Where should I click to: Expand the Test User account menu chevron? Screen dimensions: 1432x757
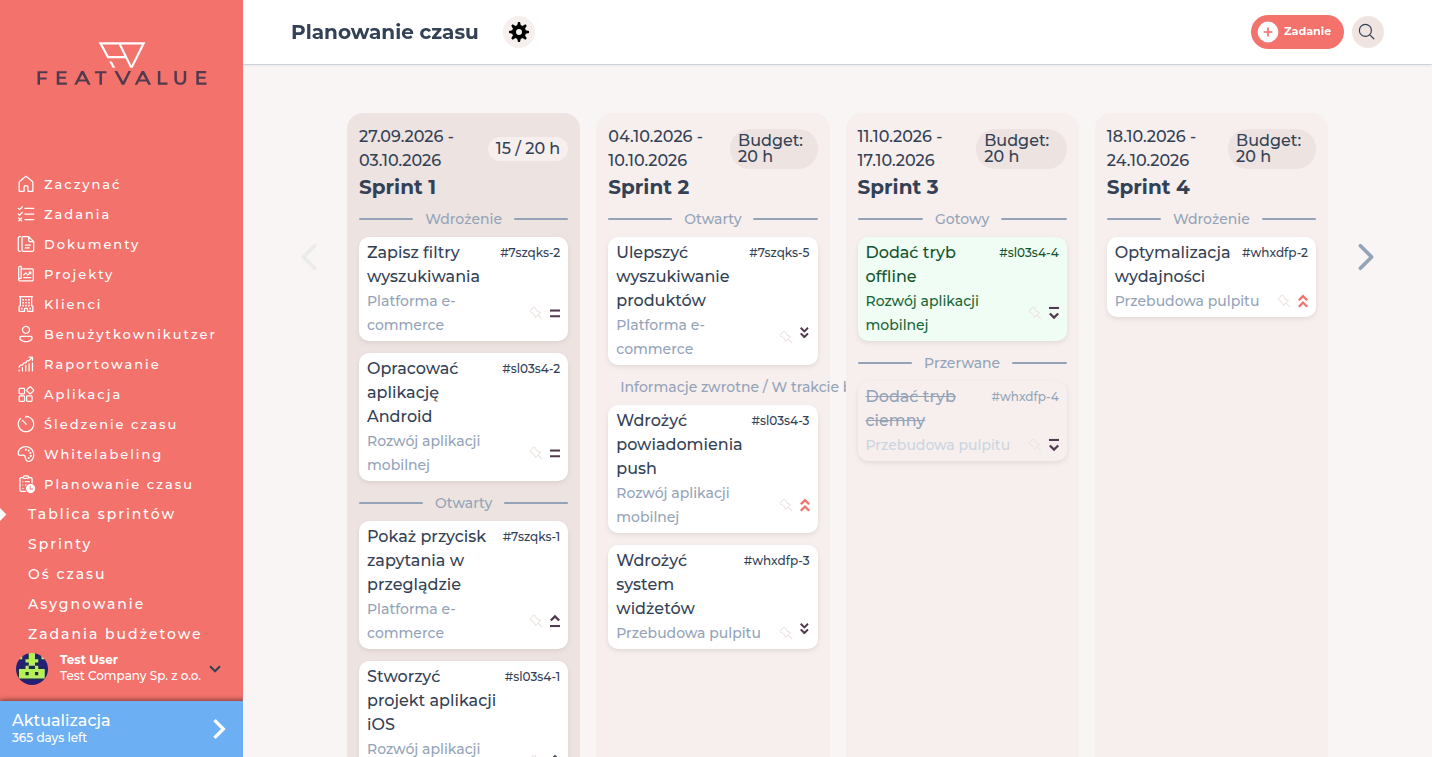(215, 669)
